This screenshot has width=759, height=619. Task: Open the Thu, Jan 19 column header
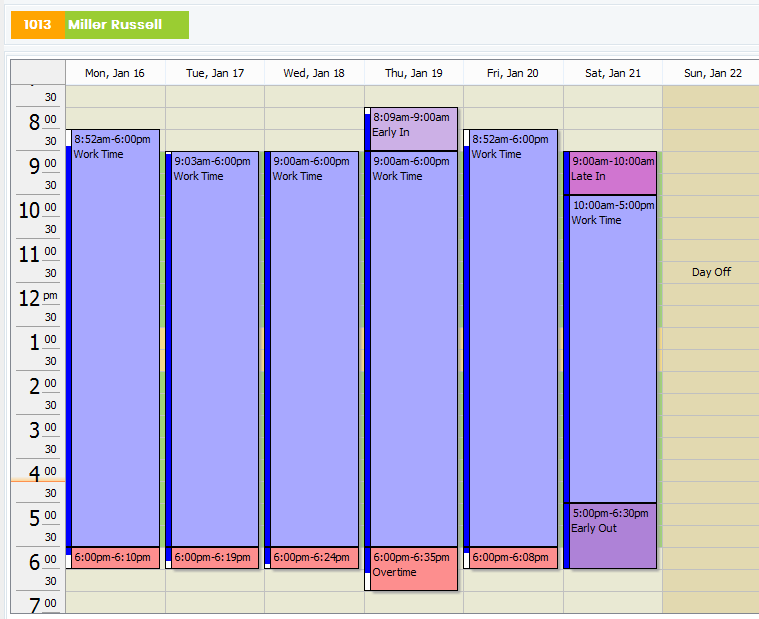pyautogui.click(x=414, y=73)
